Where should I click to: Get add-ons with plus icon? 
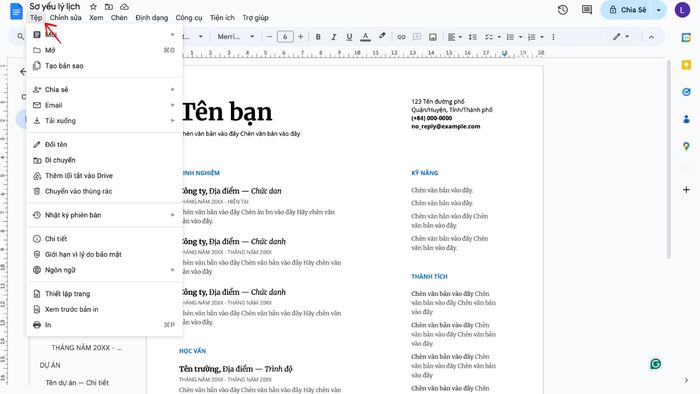686,190
